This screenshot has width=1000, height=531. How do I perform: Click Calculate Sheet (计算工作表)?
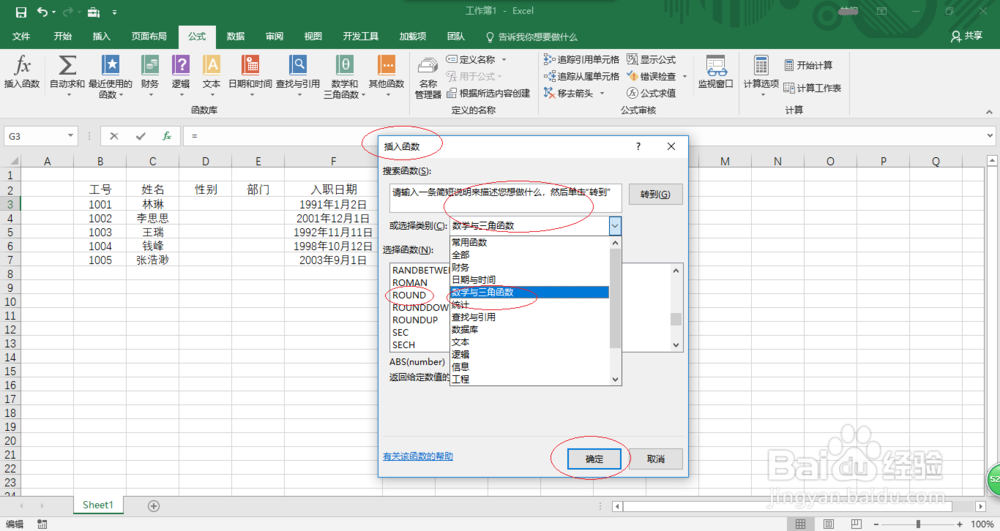[x=812, y=88]
